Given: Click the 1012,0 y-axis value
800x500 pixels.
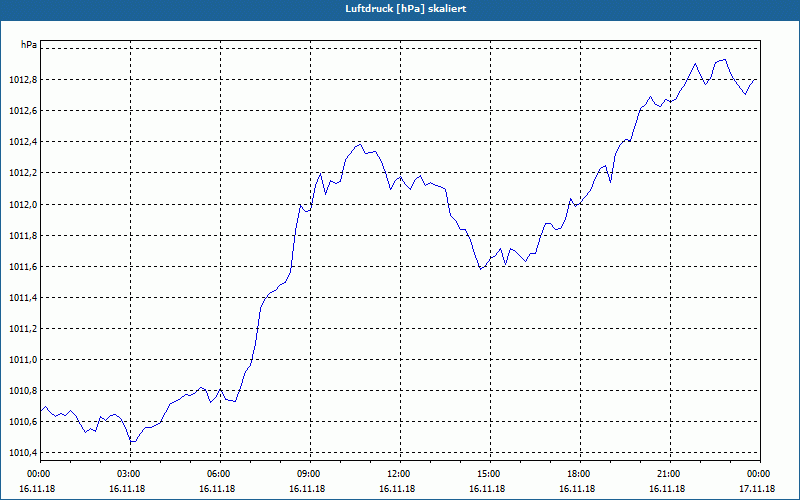Looking at the screenshot, I should [x=23, y=205].
